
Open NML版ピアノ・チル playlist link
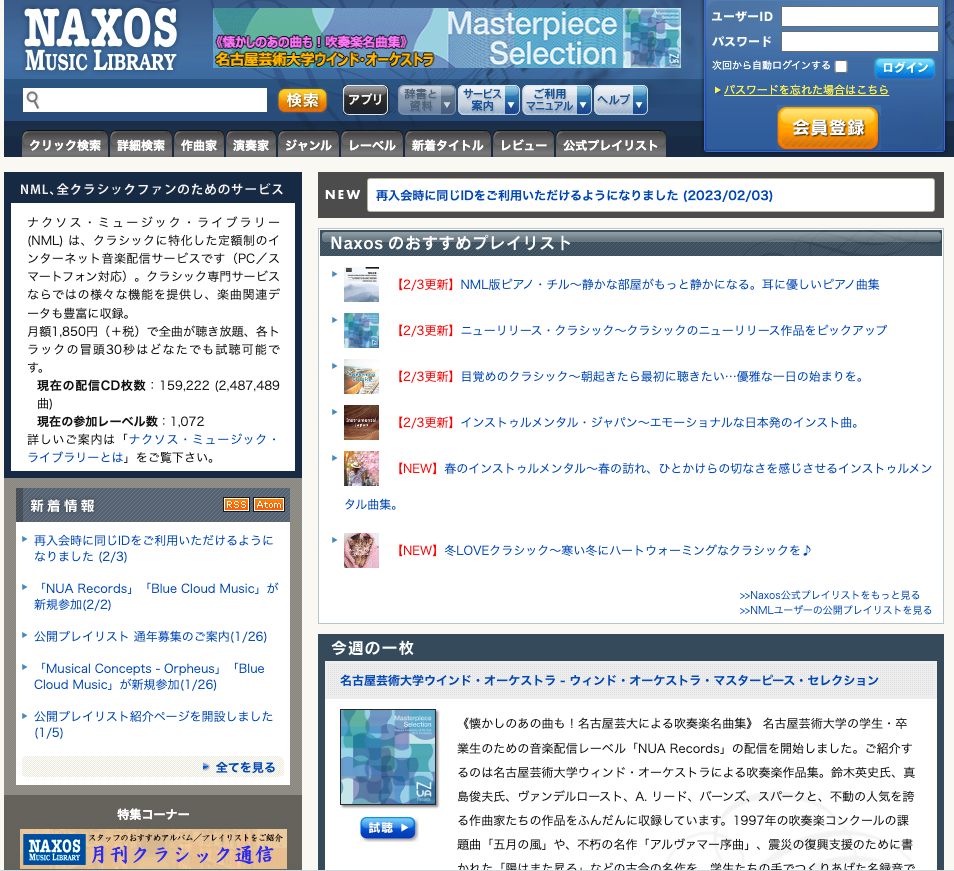coord(670,284)
